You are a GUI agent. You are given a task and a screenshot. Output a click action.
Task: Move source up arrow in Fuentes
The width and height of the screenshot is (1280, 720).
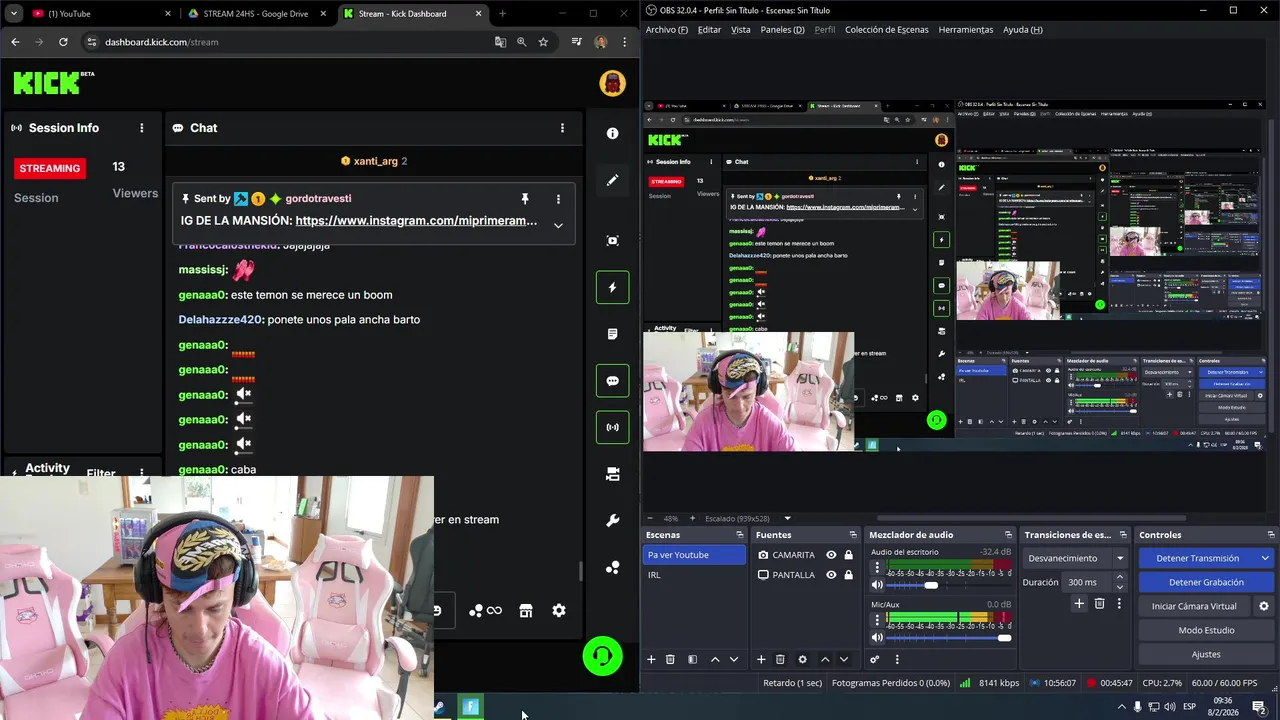pyautogui.click(x=824, y=659)
